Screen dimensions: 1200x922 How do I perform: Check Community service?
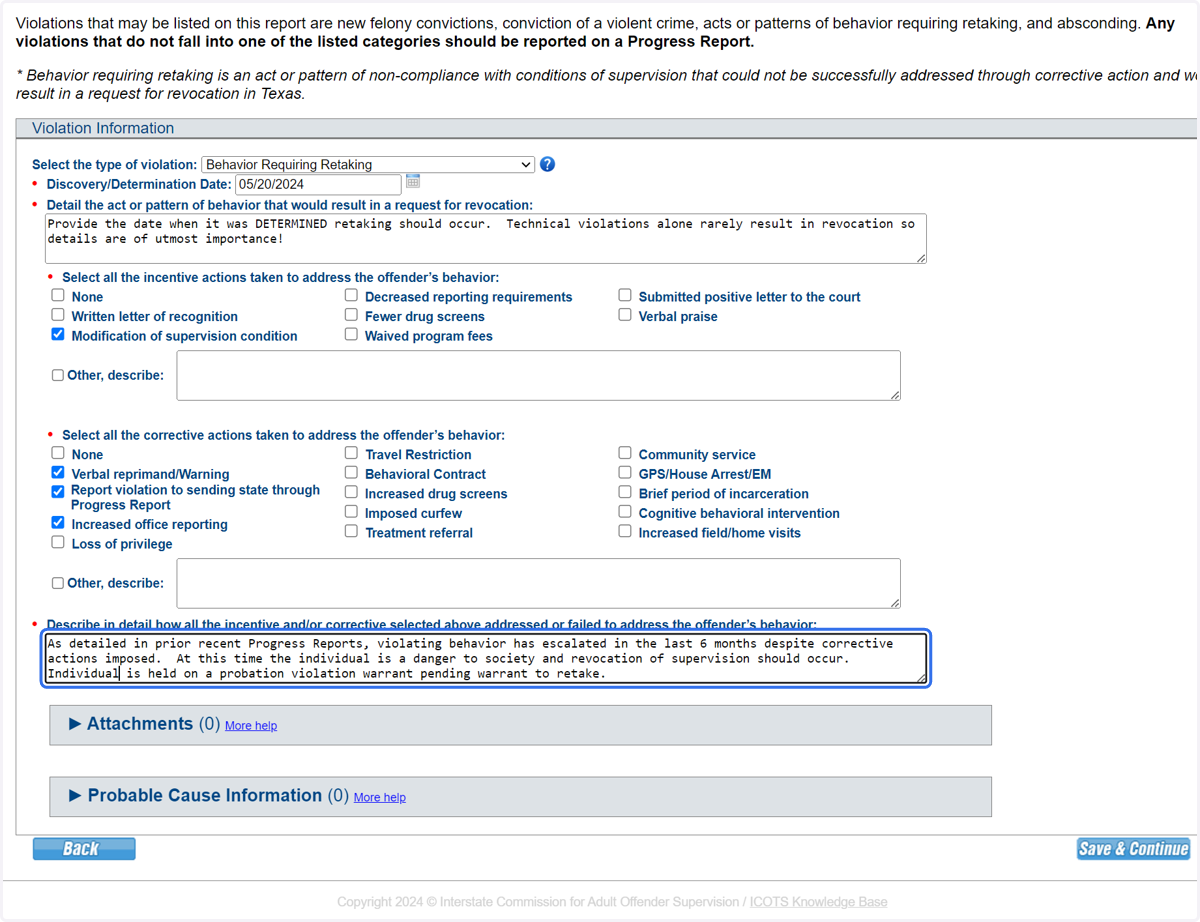pyautogui.click(x=625, y=453)
